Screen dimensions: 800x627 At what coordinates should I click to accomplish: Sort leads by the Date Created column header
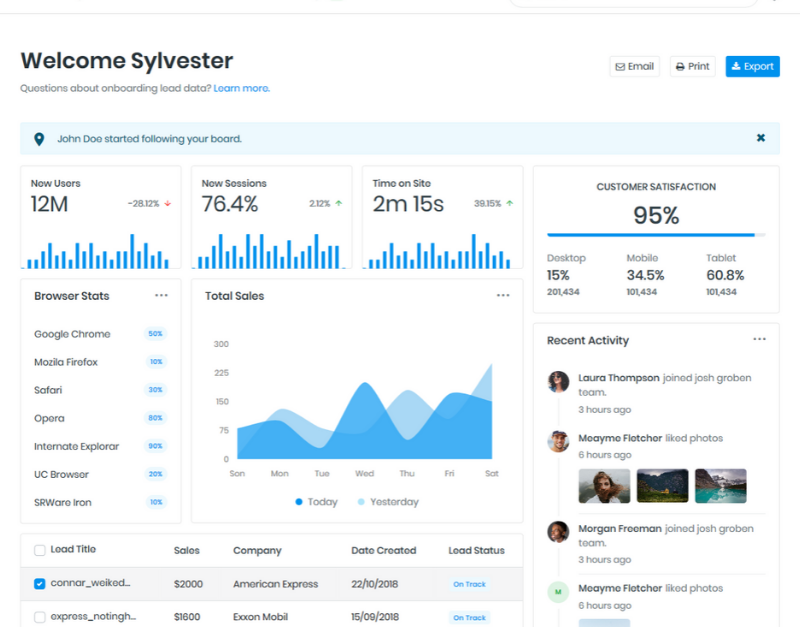tap(383, 550)
